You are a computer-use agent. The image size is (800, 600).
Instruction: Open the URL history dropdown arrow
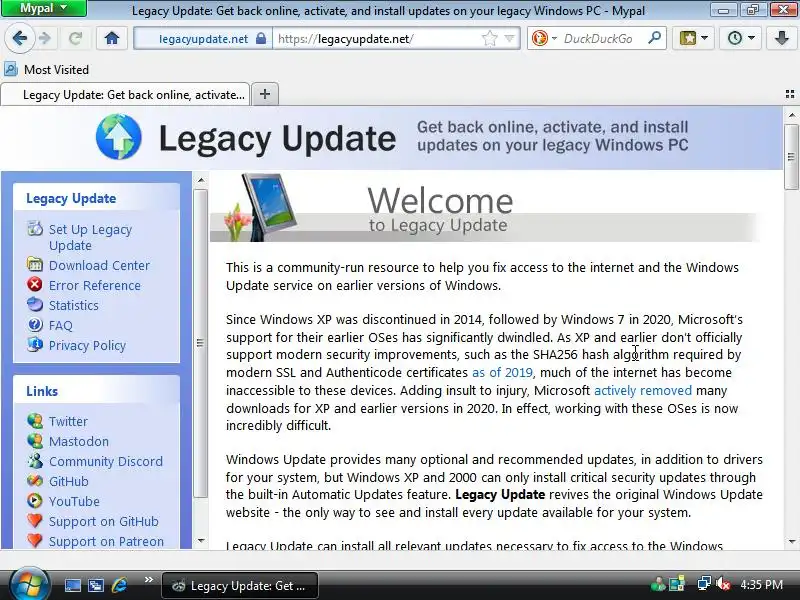tap(509, 39)
